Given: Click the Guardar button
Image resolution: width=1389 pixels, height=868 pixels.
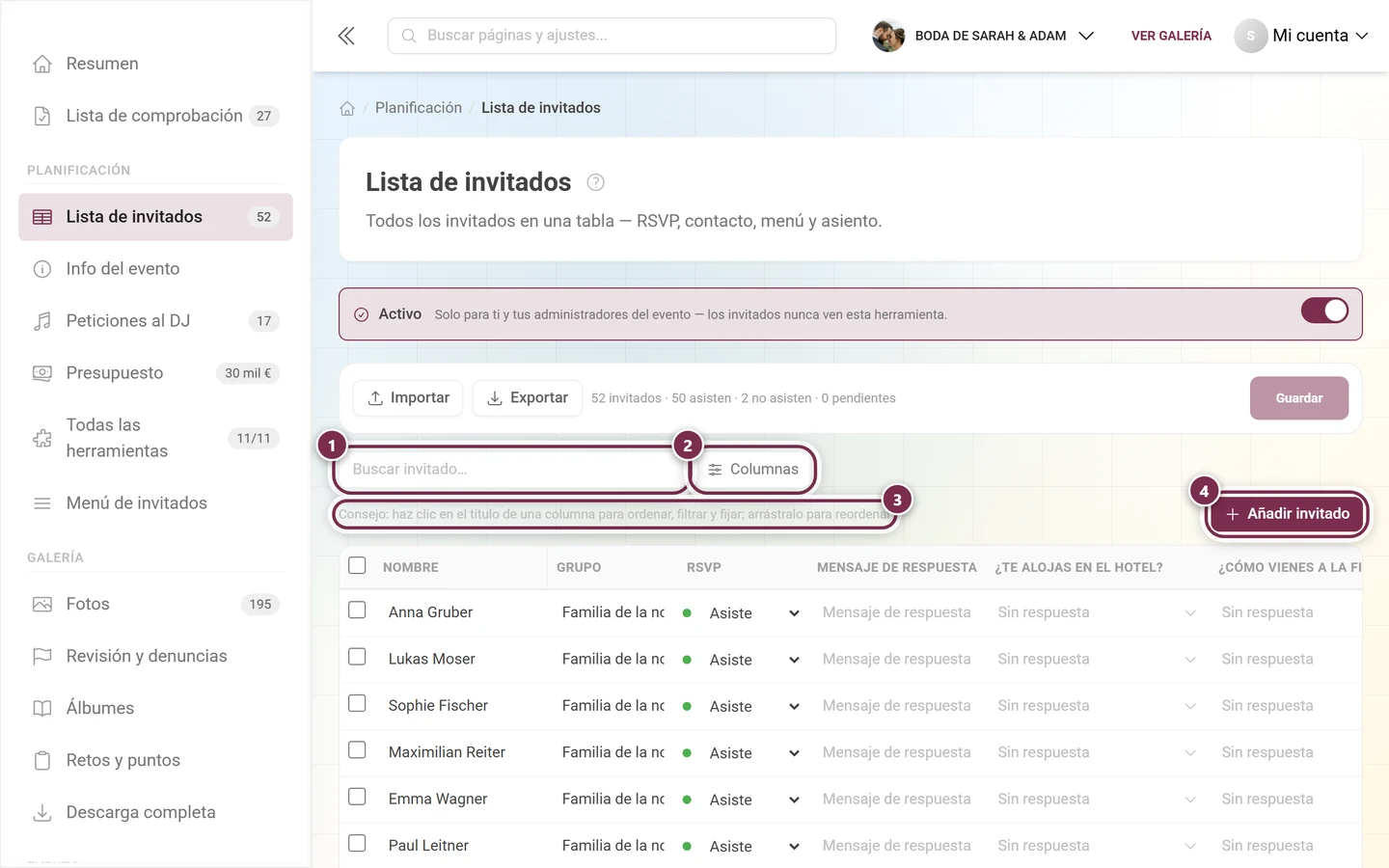Looking at the screenshot, I should click(x=1299, y=398).
